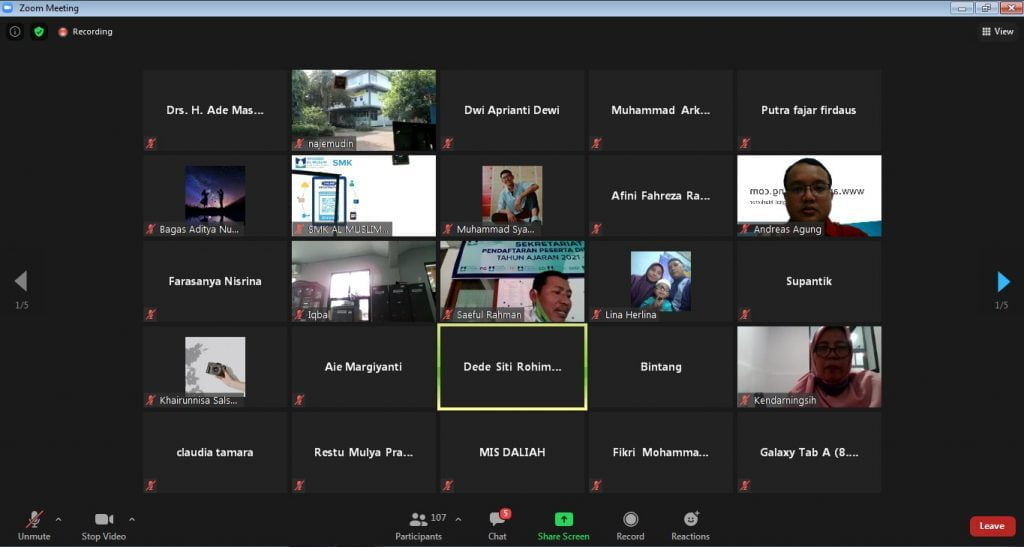Select Muhammad Ark... participant tile

coord(661,110)
